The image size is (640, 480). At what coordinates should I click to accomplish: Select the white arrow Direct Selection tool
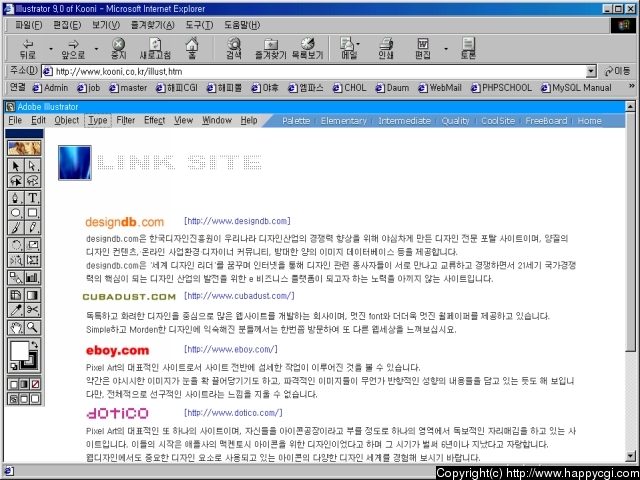32,166
